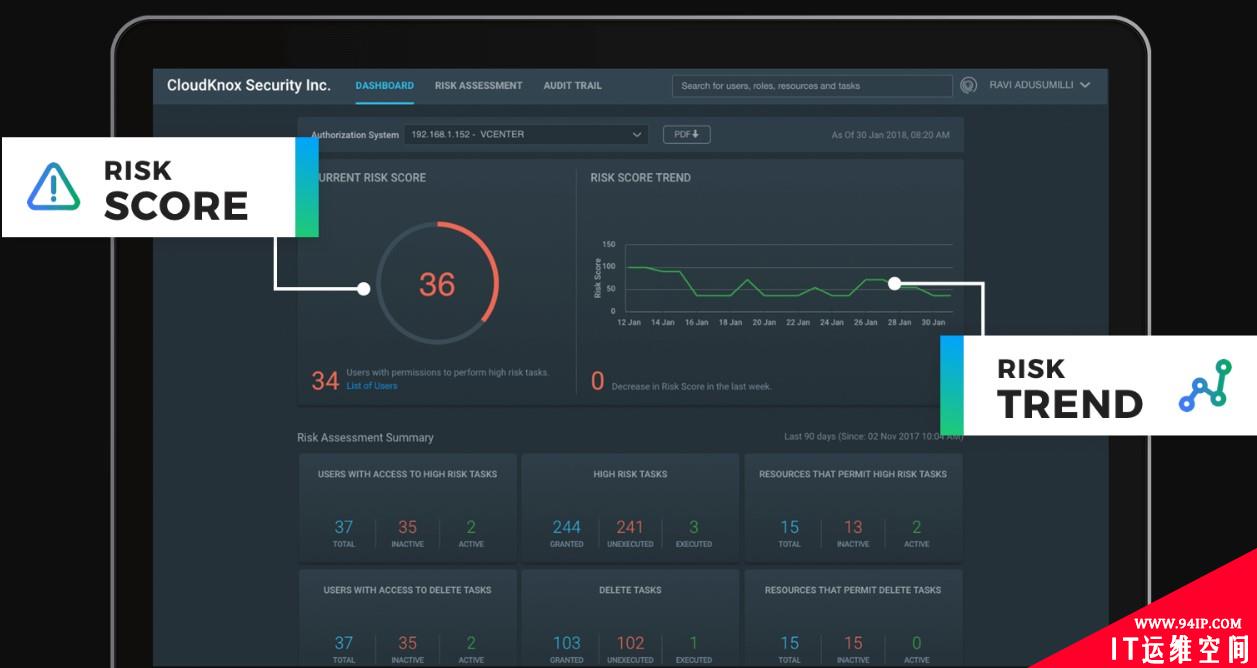Click the user avatar icon beside Ravi Adusumilli
The image size is (1257, 668).
click(x=968, y=86)
